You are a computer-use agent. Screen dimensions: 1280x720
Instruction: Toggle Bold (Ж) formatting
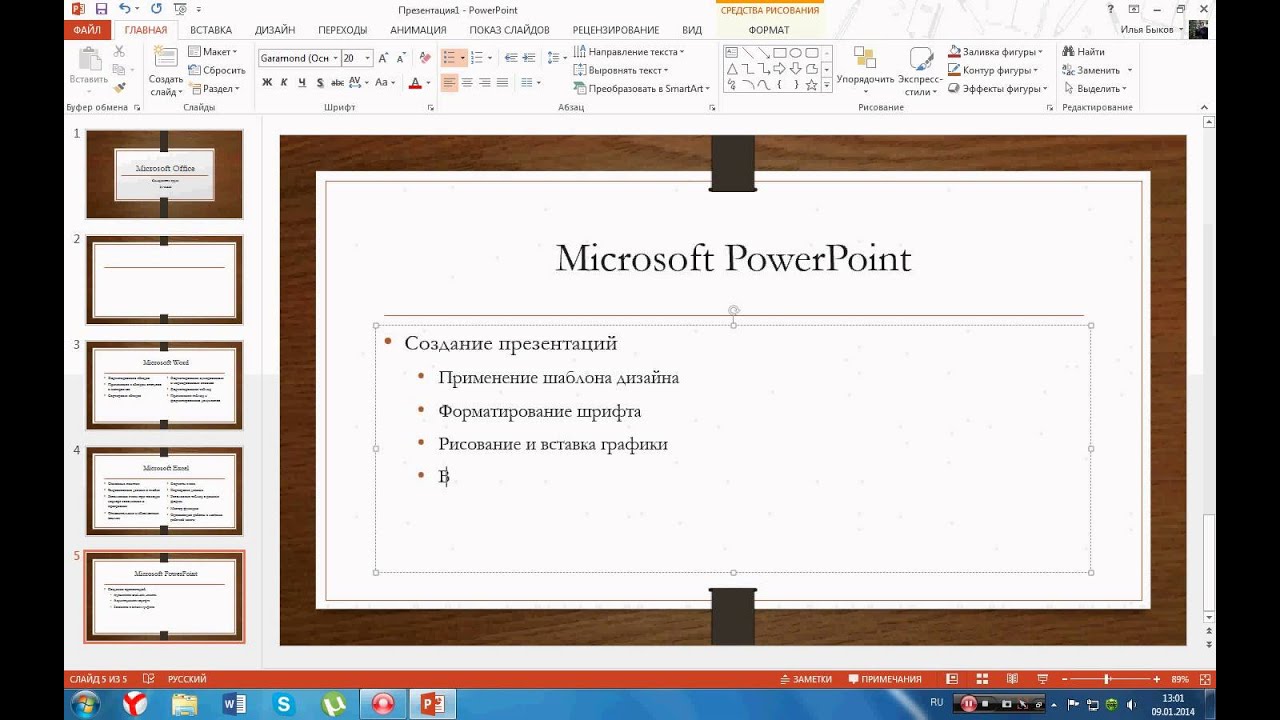267,82
